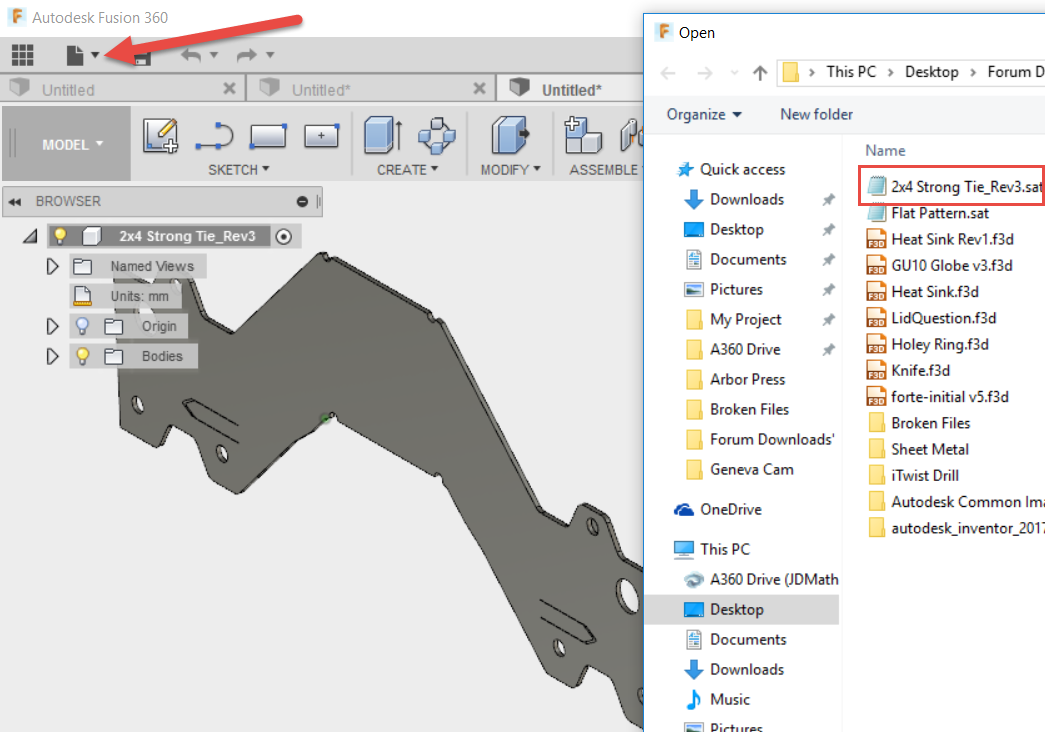Close the second Untitled* tab
The width and height of the screenshot is (1045, 732).
(479, 88)
